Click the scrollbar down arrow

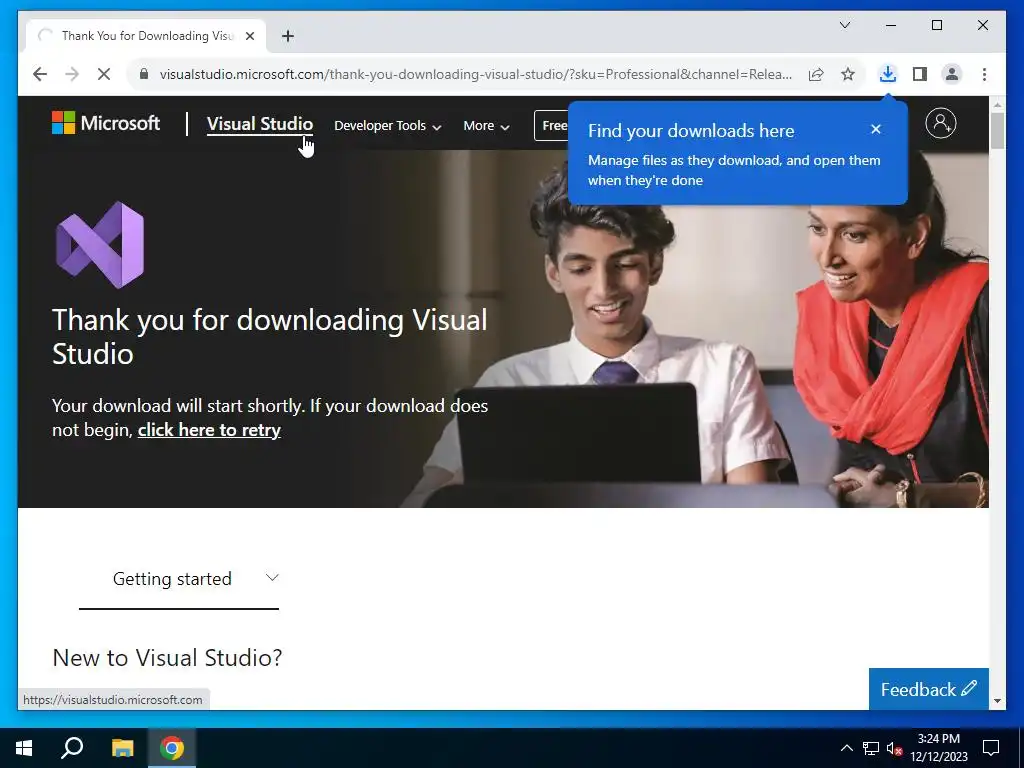(997, 701)
